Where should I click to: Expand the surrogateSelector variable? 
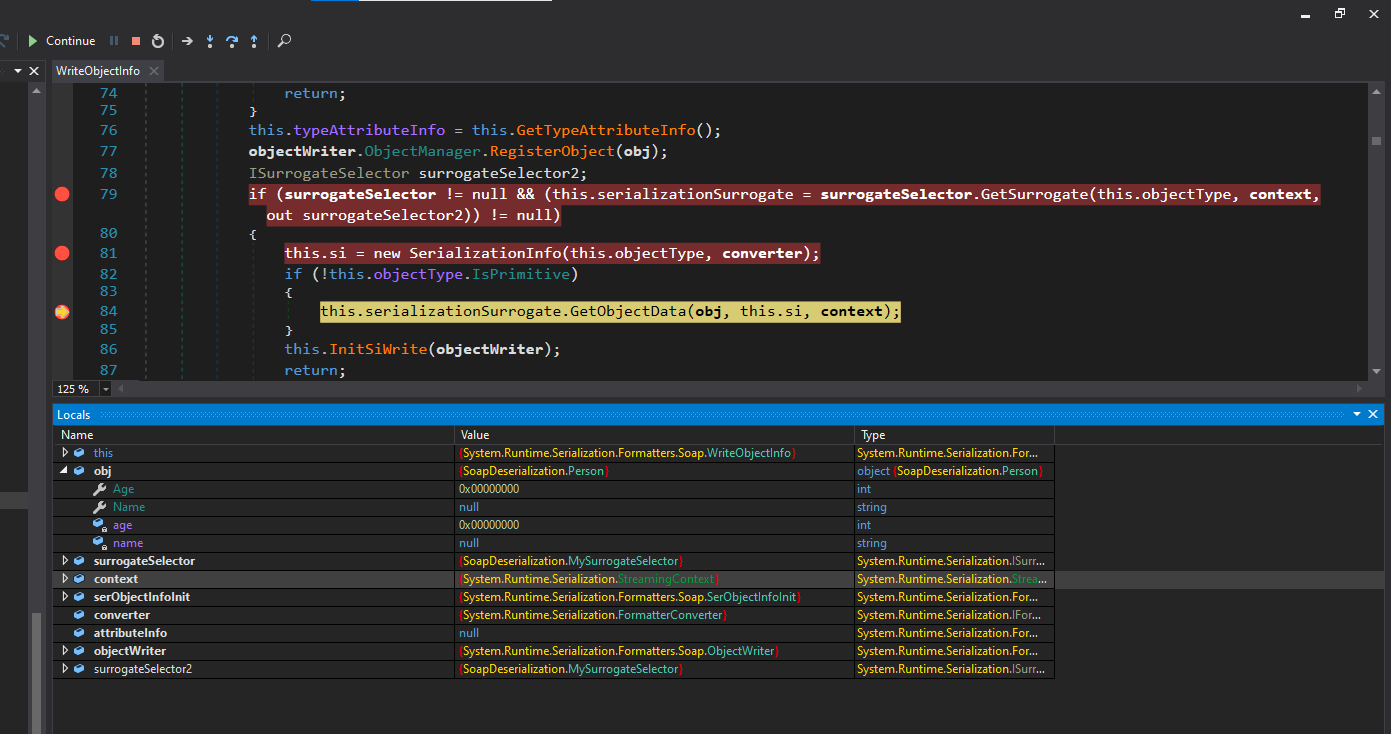pos(66,561)
